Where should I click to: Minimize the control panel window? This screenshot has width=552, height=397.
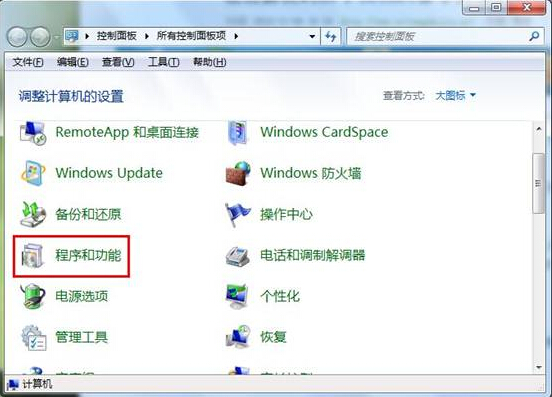click(x=474, y=8)
